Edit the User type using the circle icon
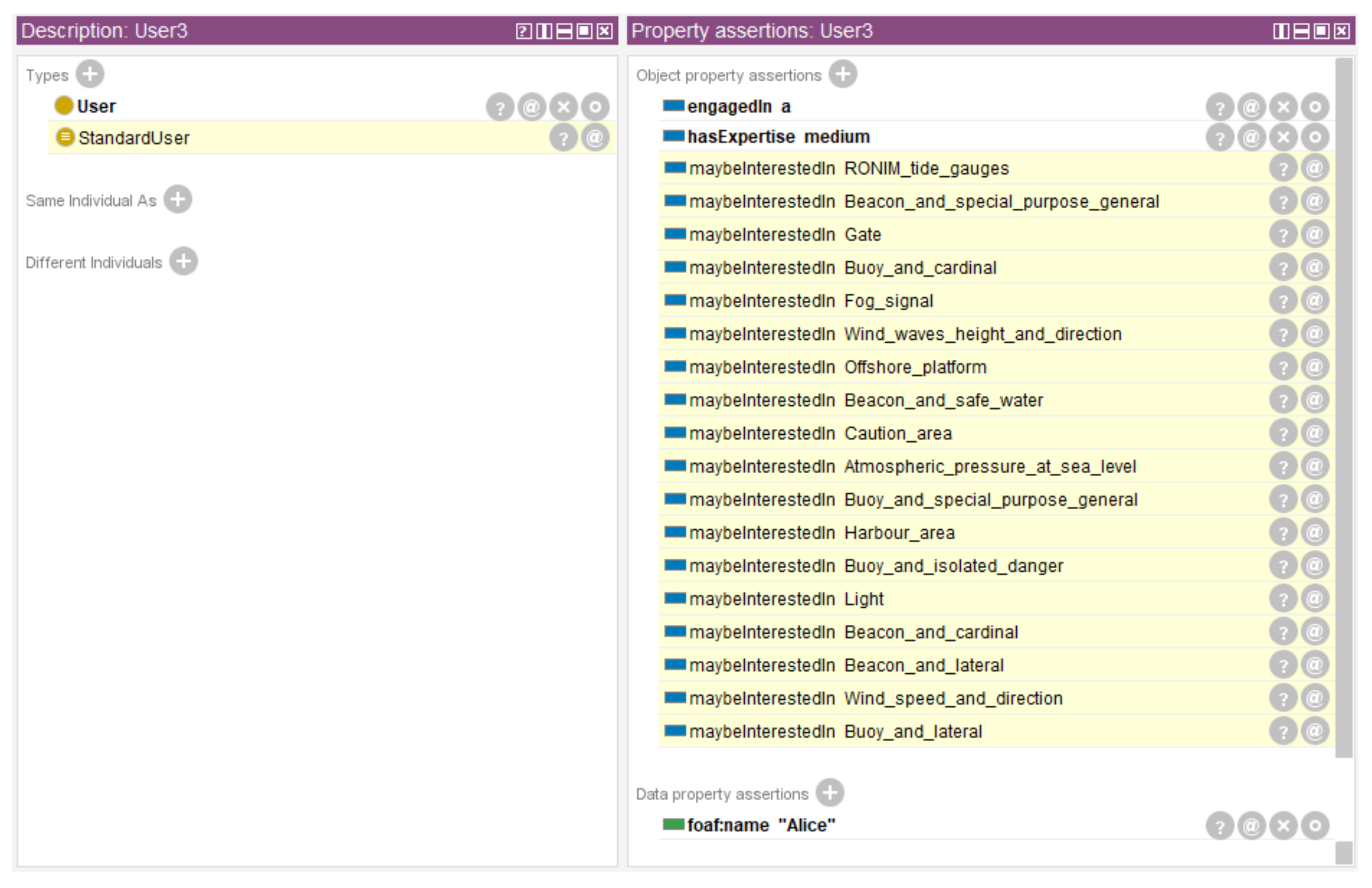This screenshot has height=888, width=1372. 595,107
